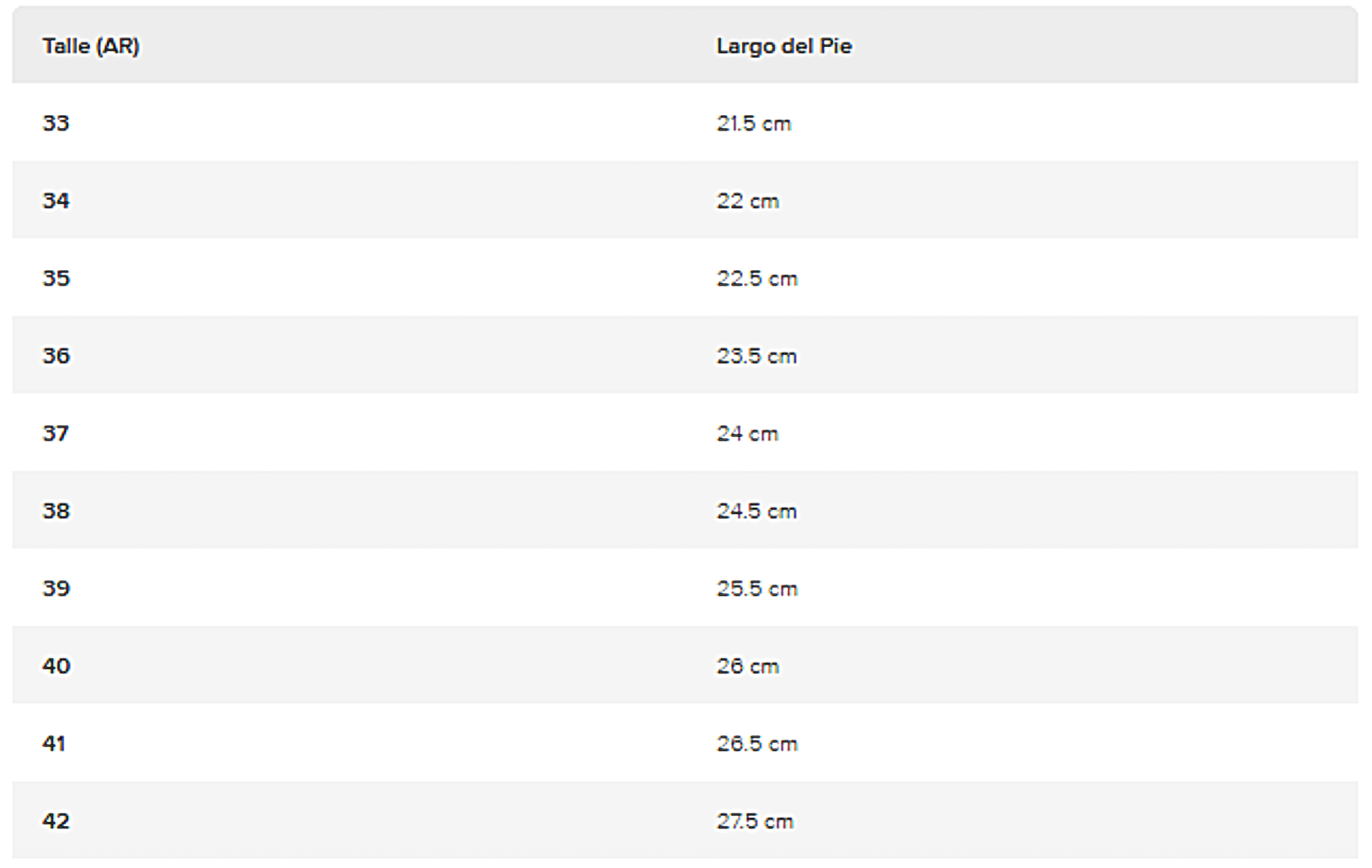Image resolution: width=1372 pixels, height=868 pixels.
Task: Choose size 36 cell
Action: [56, 356]
